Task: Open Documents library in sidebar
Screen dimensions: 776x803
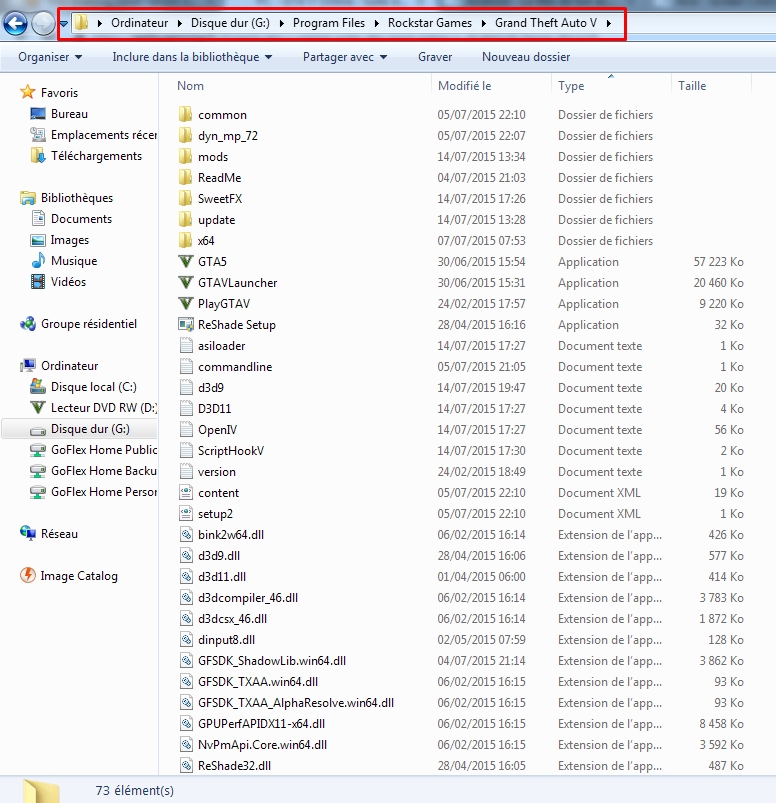Action: (x=81, y=219)
